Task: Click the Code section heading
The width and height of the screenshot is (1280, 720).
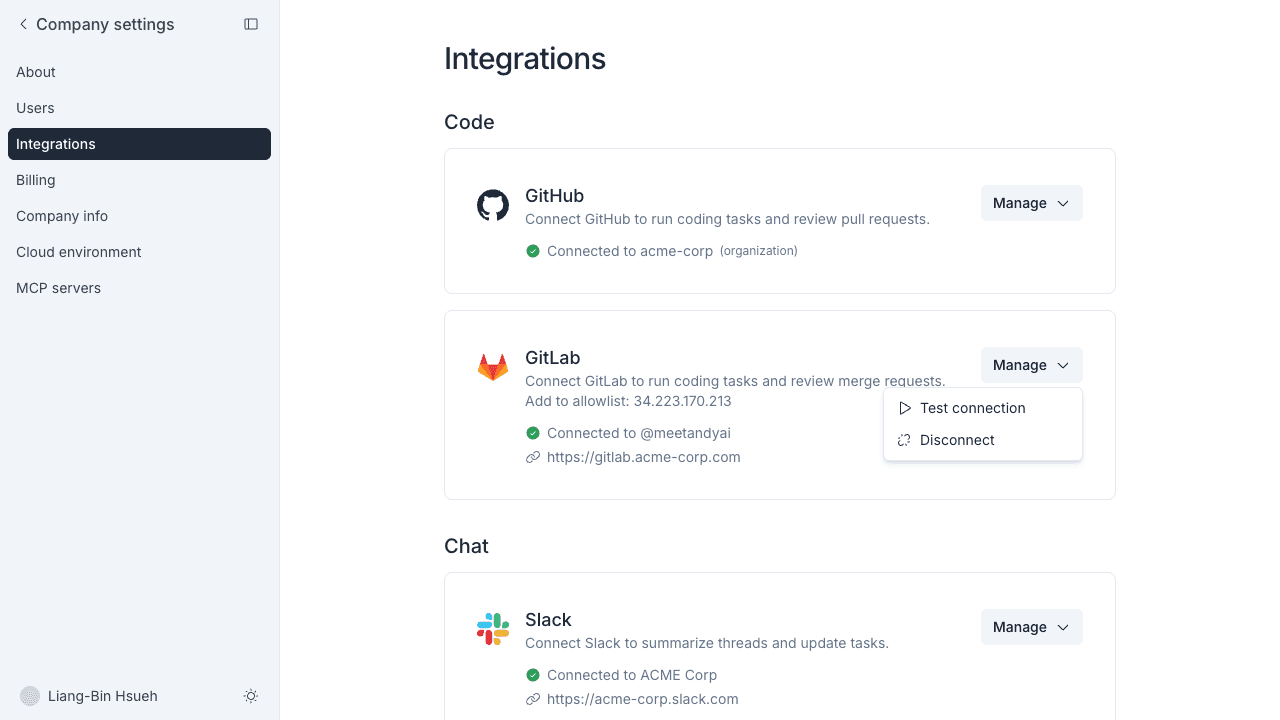Action: (469, 122)
